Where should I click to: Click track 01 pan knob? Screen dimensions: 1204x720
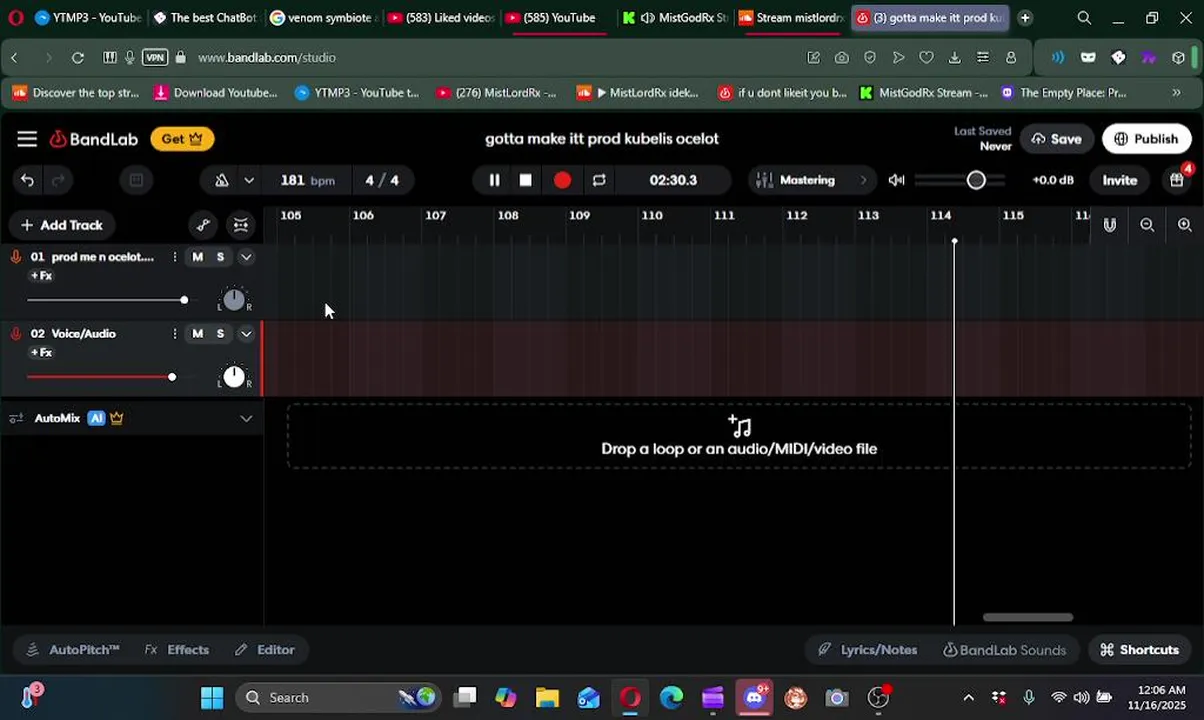click(234, 299)
